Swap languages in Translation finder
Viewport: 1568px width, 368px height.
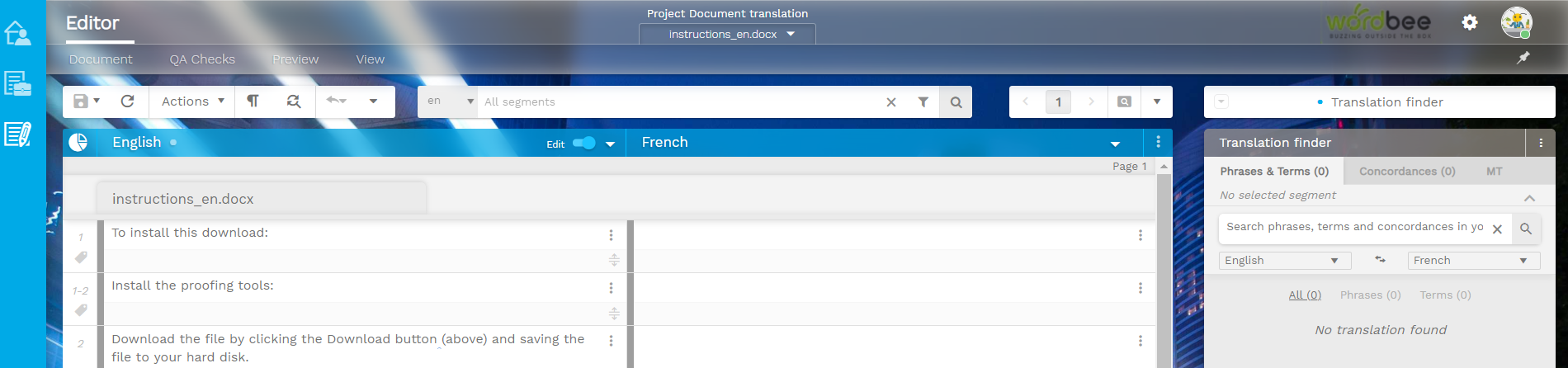1380,260
